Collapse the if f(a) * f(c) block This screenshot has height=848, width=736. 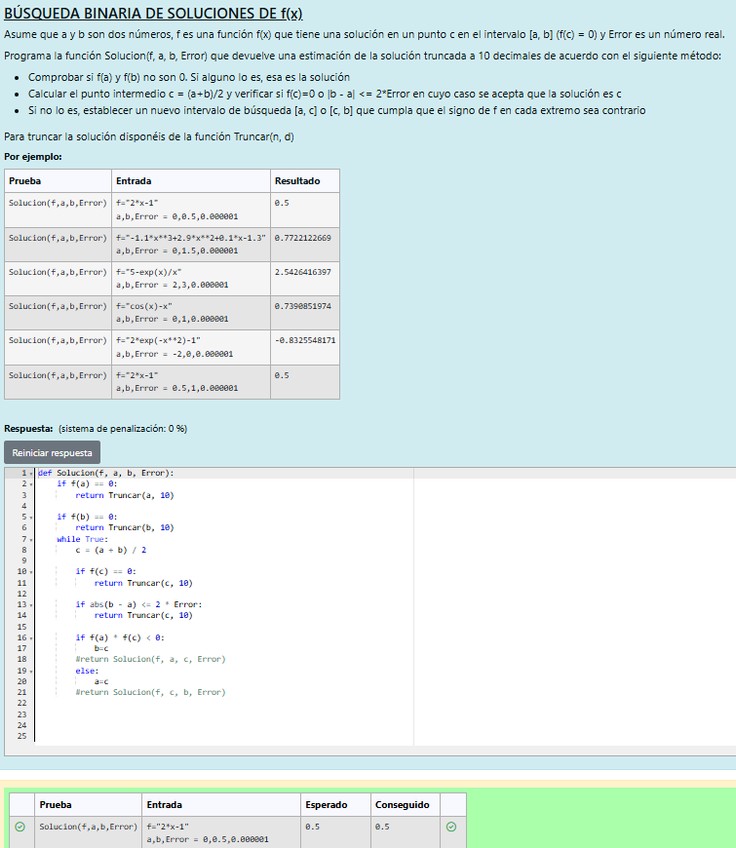(x=32, y=637)
